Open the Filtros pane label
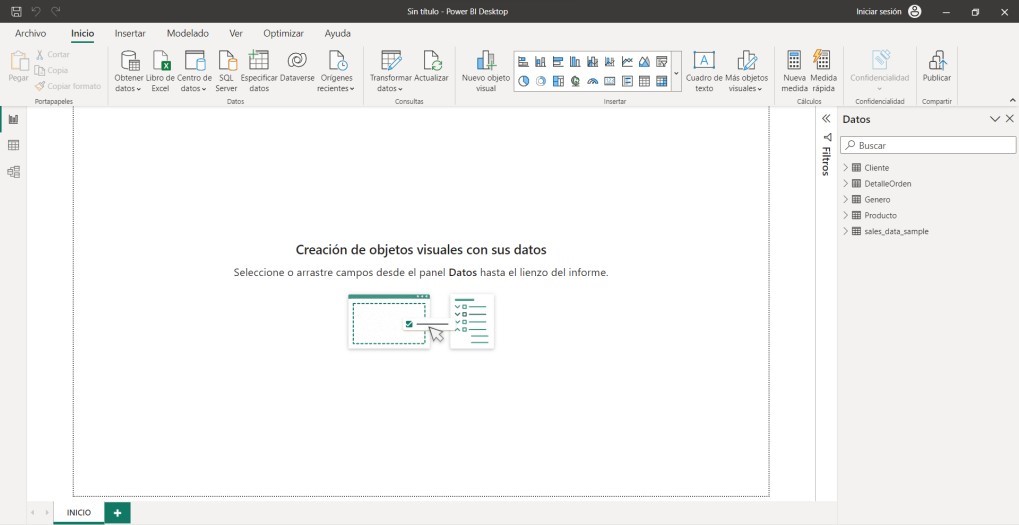1019x525 pixels. click(826, 161)
